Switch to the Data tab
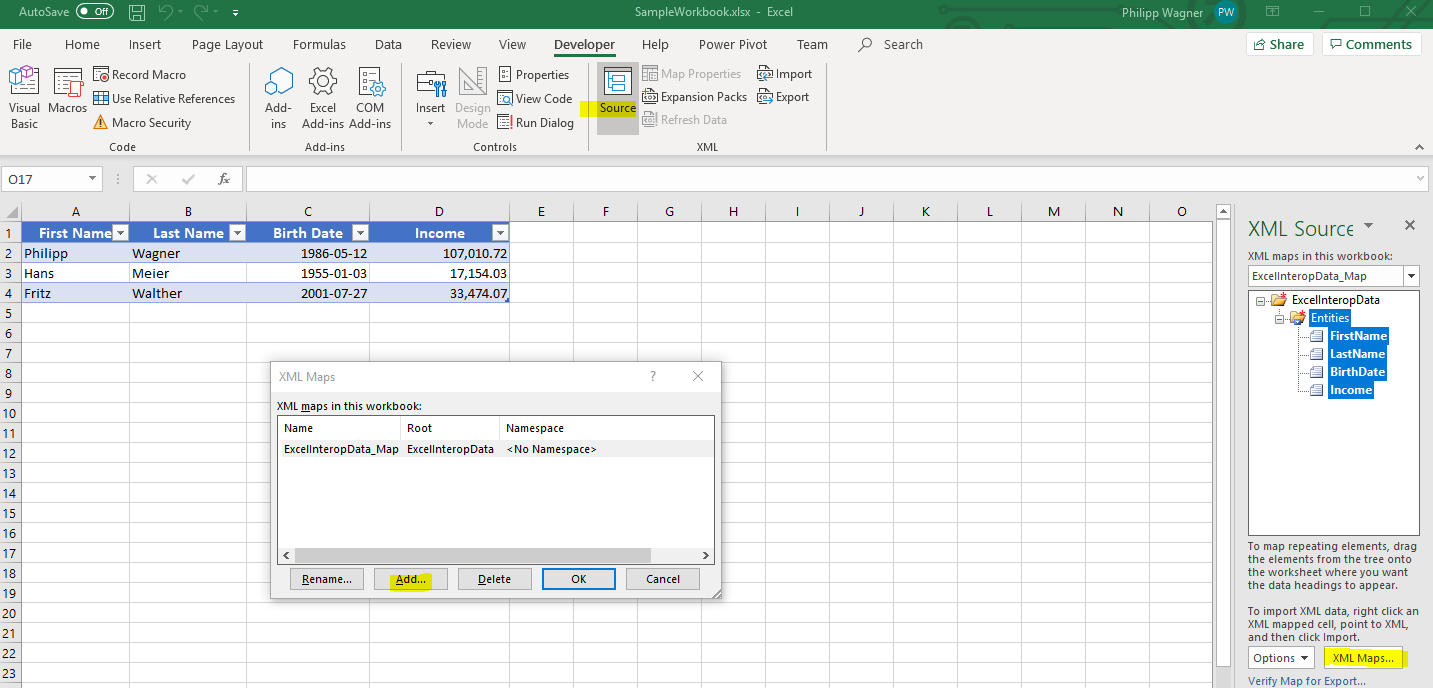This screenshot has height=688, width=1433. pos(388,44)
